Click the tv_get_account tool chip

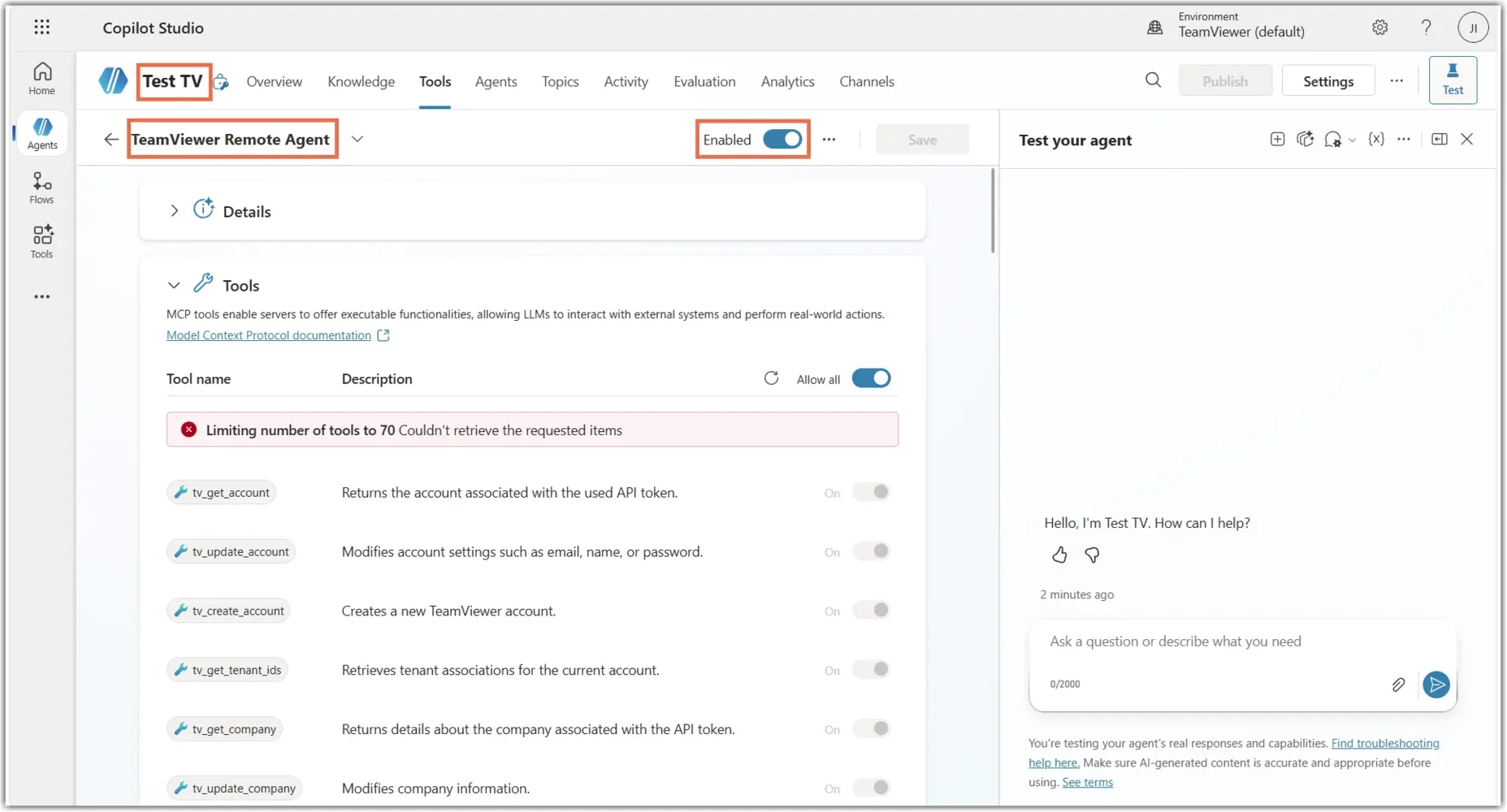click(x=222, y=492)
